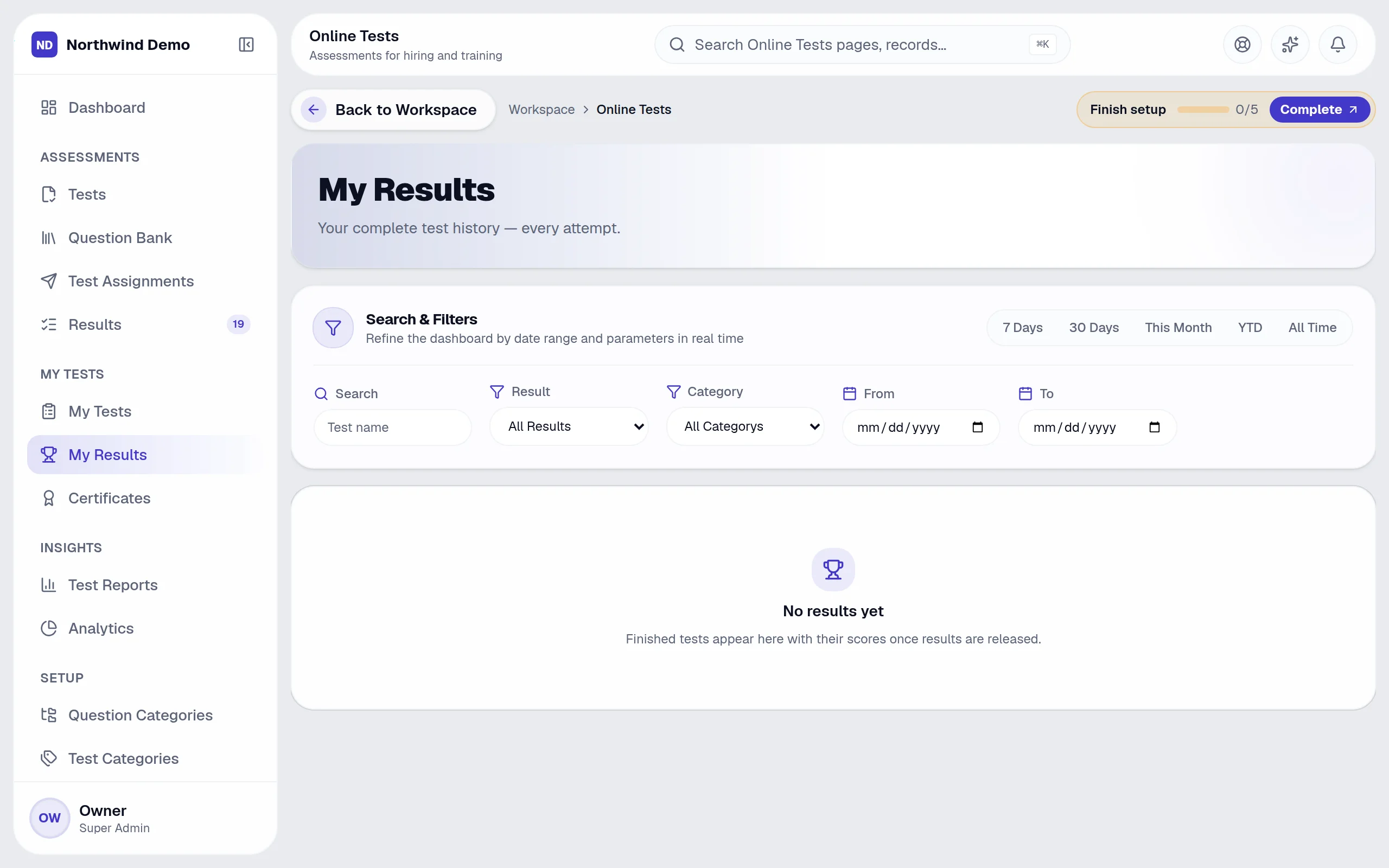This screenshot has width=1389, height=868.
Task: Click the Online Tests breadcrumb
Action: coord(634,110)
